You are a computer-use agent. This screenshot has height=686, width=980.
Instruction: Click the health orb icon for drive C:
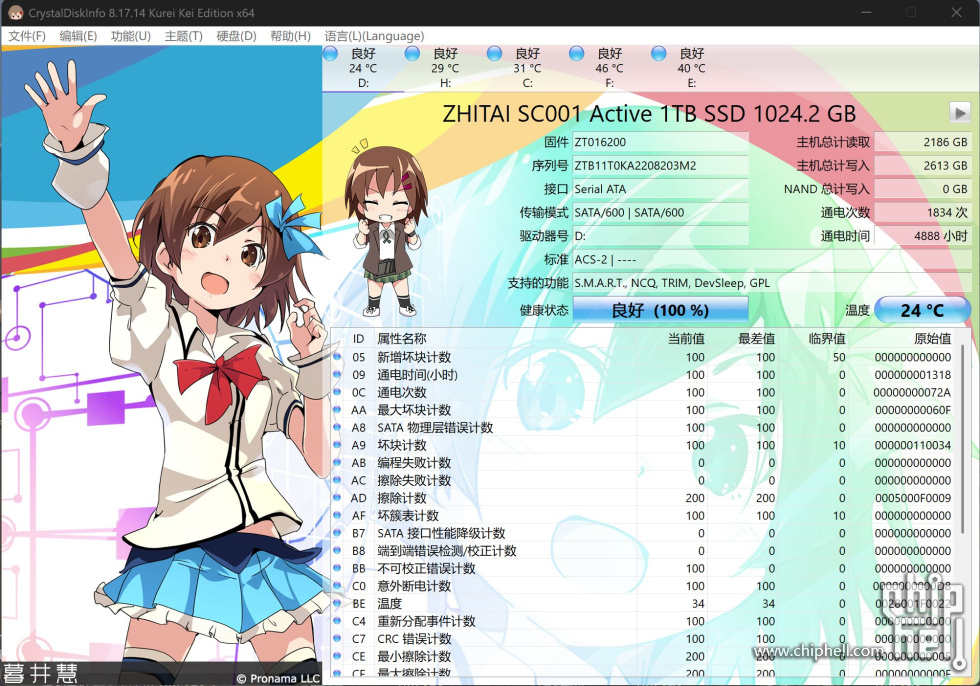click(492, 52)
